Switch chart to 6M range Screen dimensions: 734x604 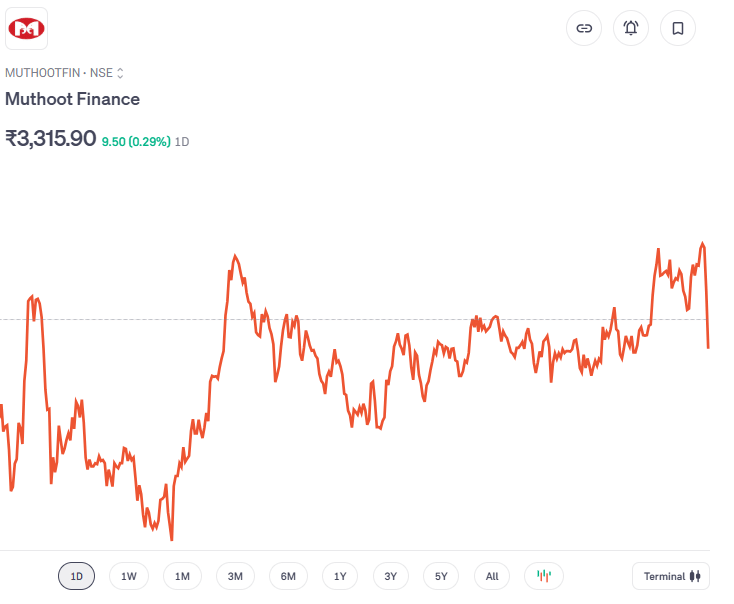[288, 576]
